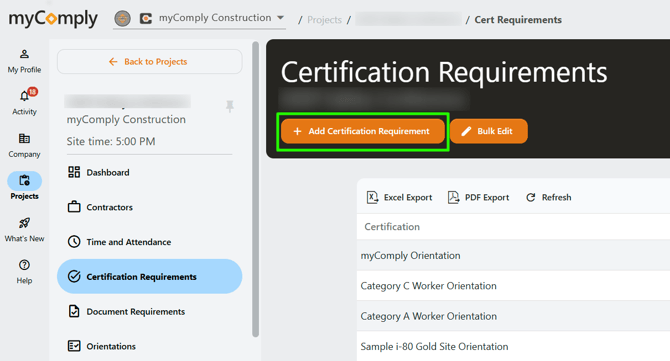
Task: Select the myComply Orientation row
Action: (x=513, y=255)
